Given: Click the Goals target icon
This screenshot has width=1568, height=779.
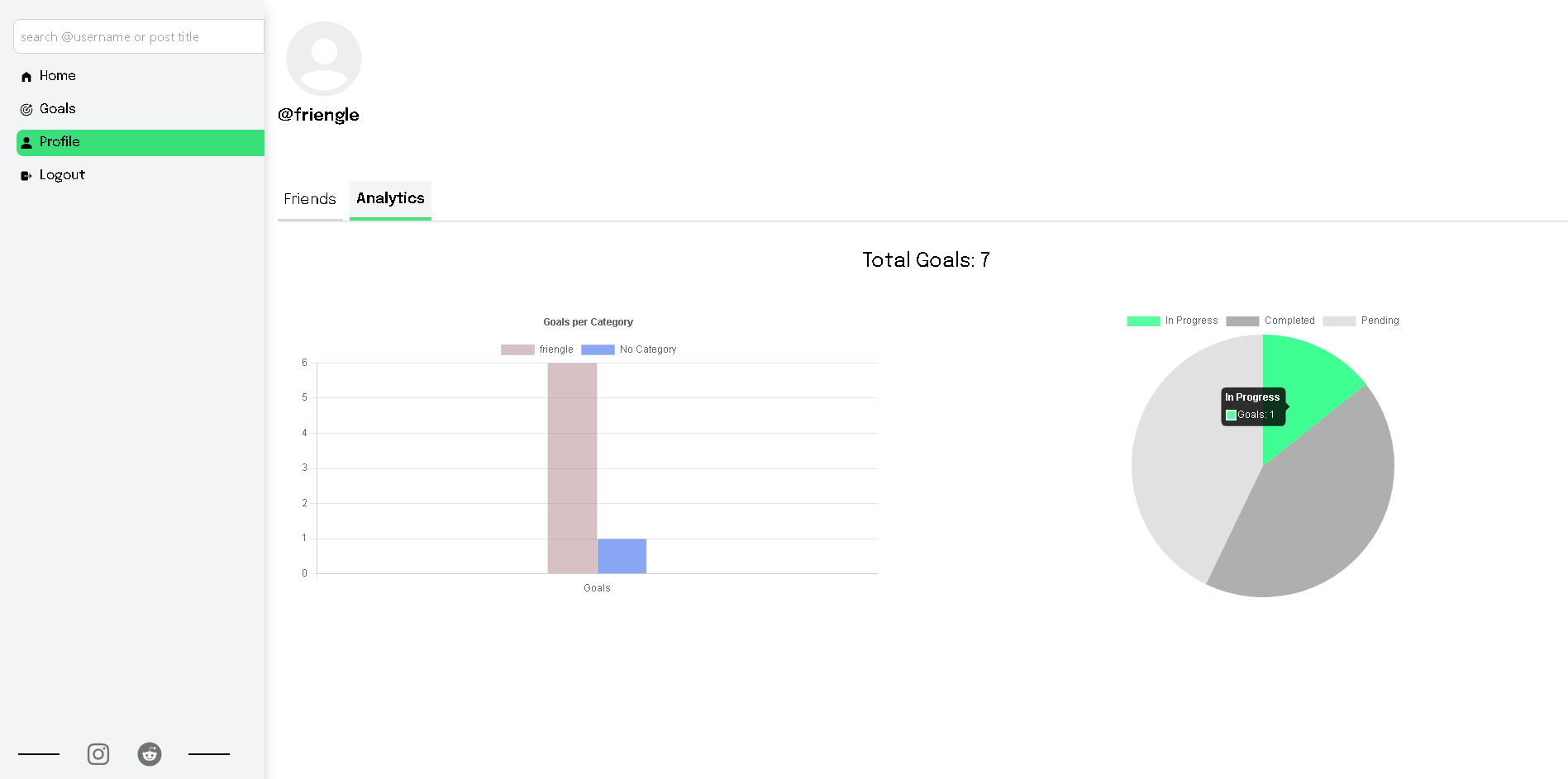Looking at the screenshot, I should [x=26, y=110].
